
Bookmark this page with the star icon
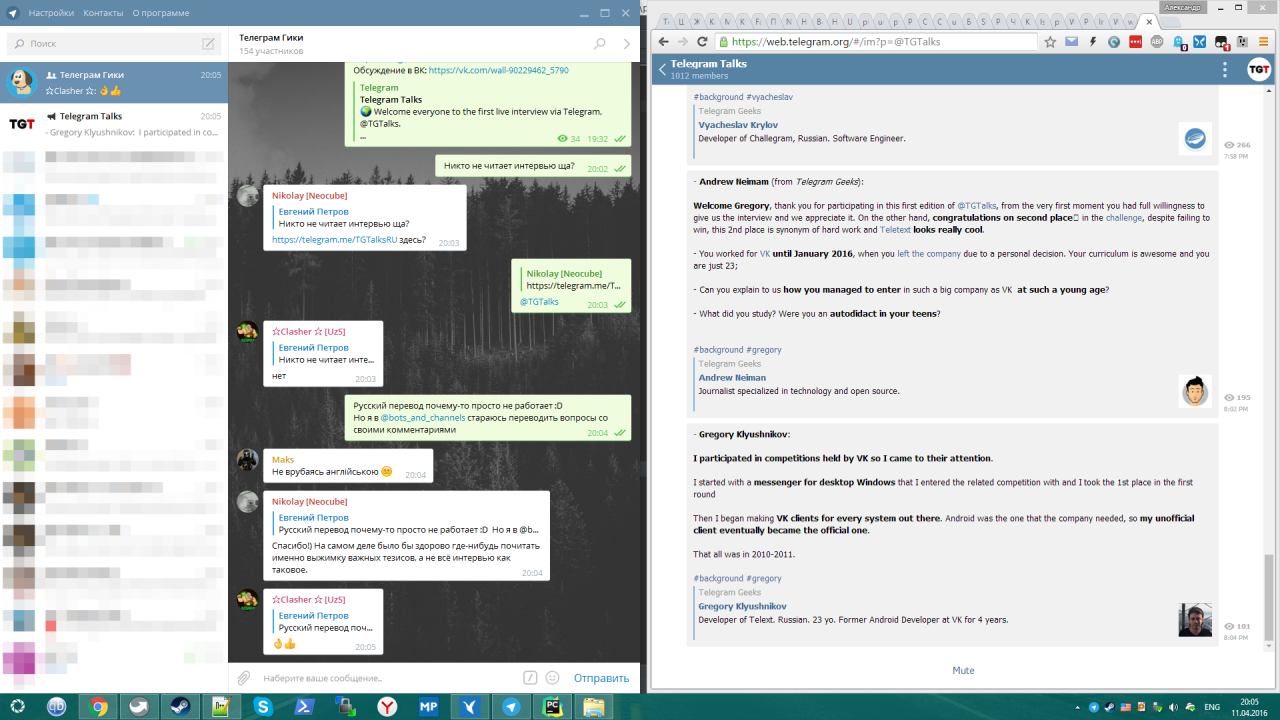coord(1050,42)
